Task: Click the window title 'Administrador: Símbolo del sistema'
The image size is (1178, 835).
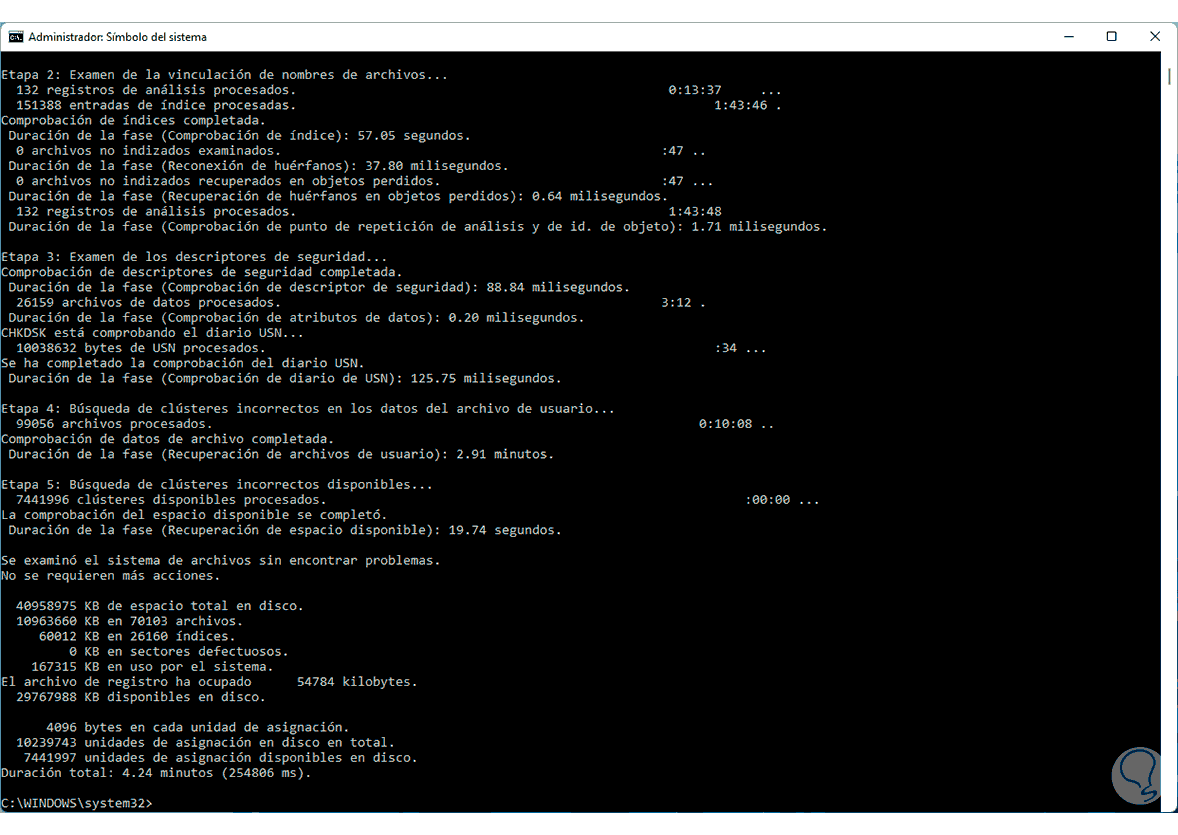Action: (x=117, y=37)
